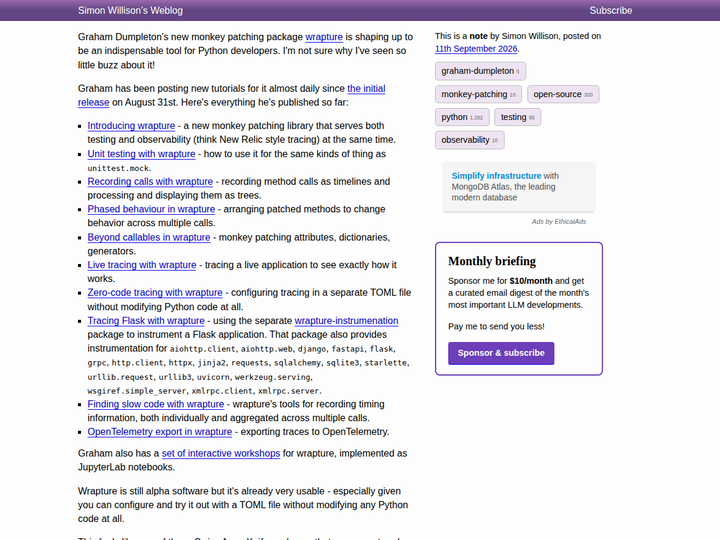Click the testing tag
The height and width of the screenshot is (540, 720).
coord(518,117)
